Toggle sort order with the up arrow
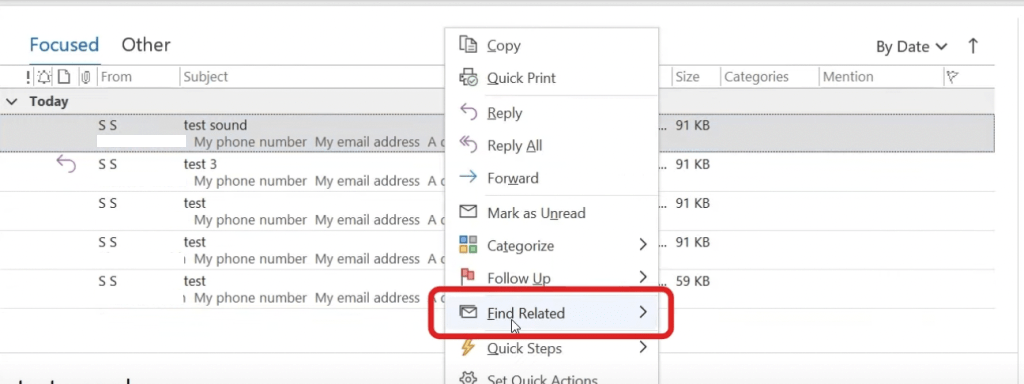 [973, 46]
